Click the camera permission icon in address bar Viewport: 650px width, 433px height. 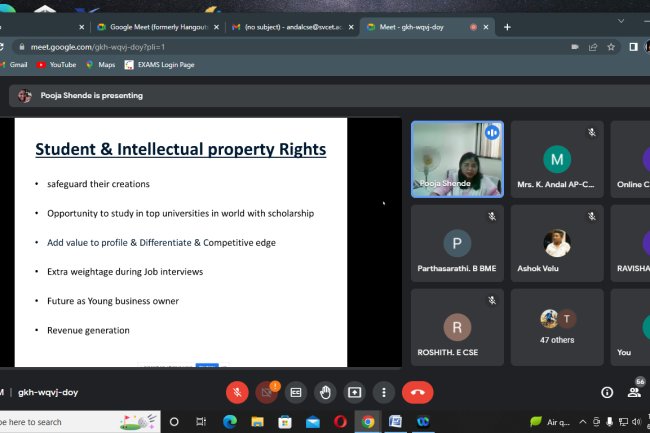tap(575, 47)
